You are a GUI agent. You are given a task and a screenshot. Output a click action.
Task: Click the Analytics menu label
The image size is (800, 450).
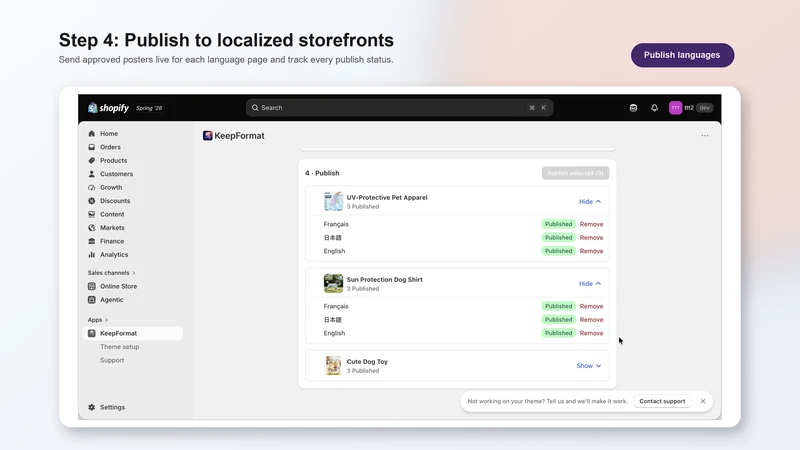coord(114,255)
